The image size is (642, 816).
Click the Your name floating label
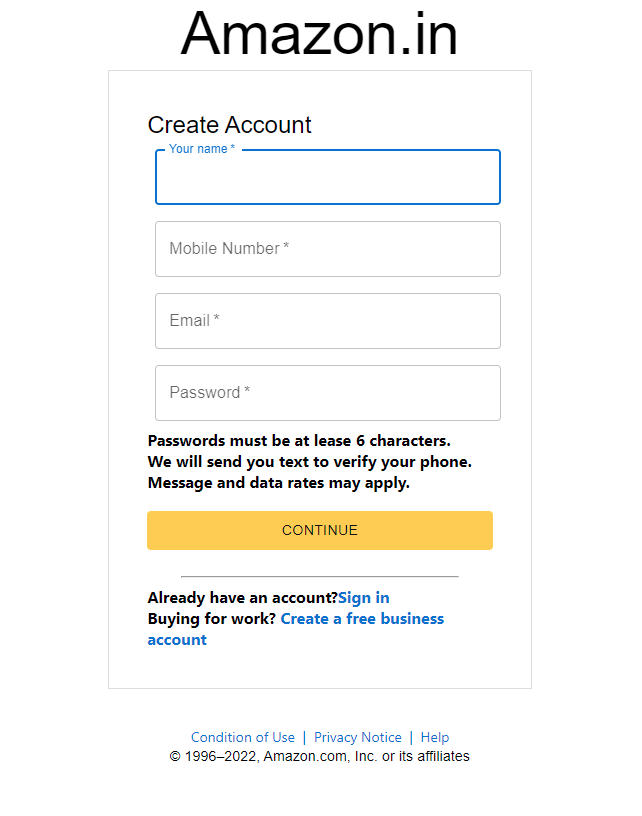200,148
